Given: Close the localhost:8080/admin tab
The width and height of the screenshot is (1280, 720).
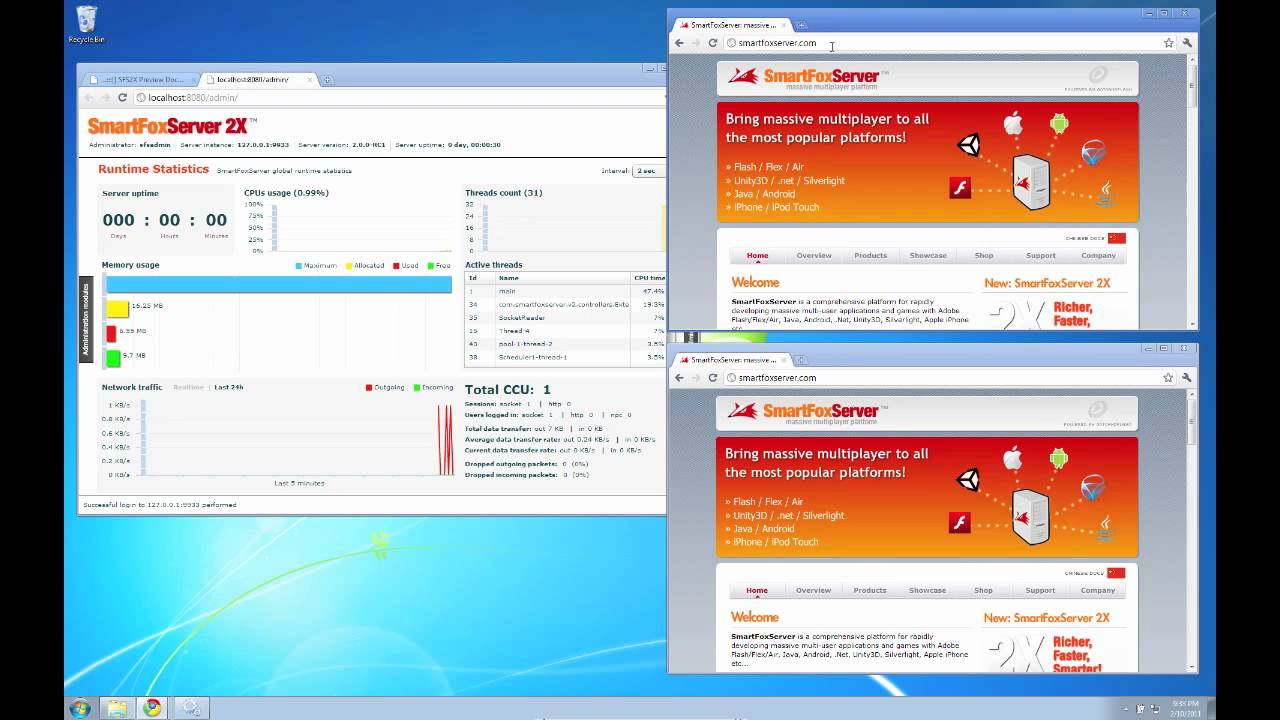Looking at the screenshot, I should [x=310, y=79].
